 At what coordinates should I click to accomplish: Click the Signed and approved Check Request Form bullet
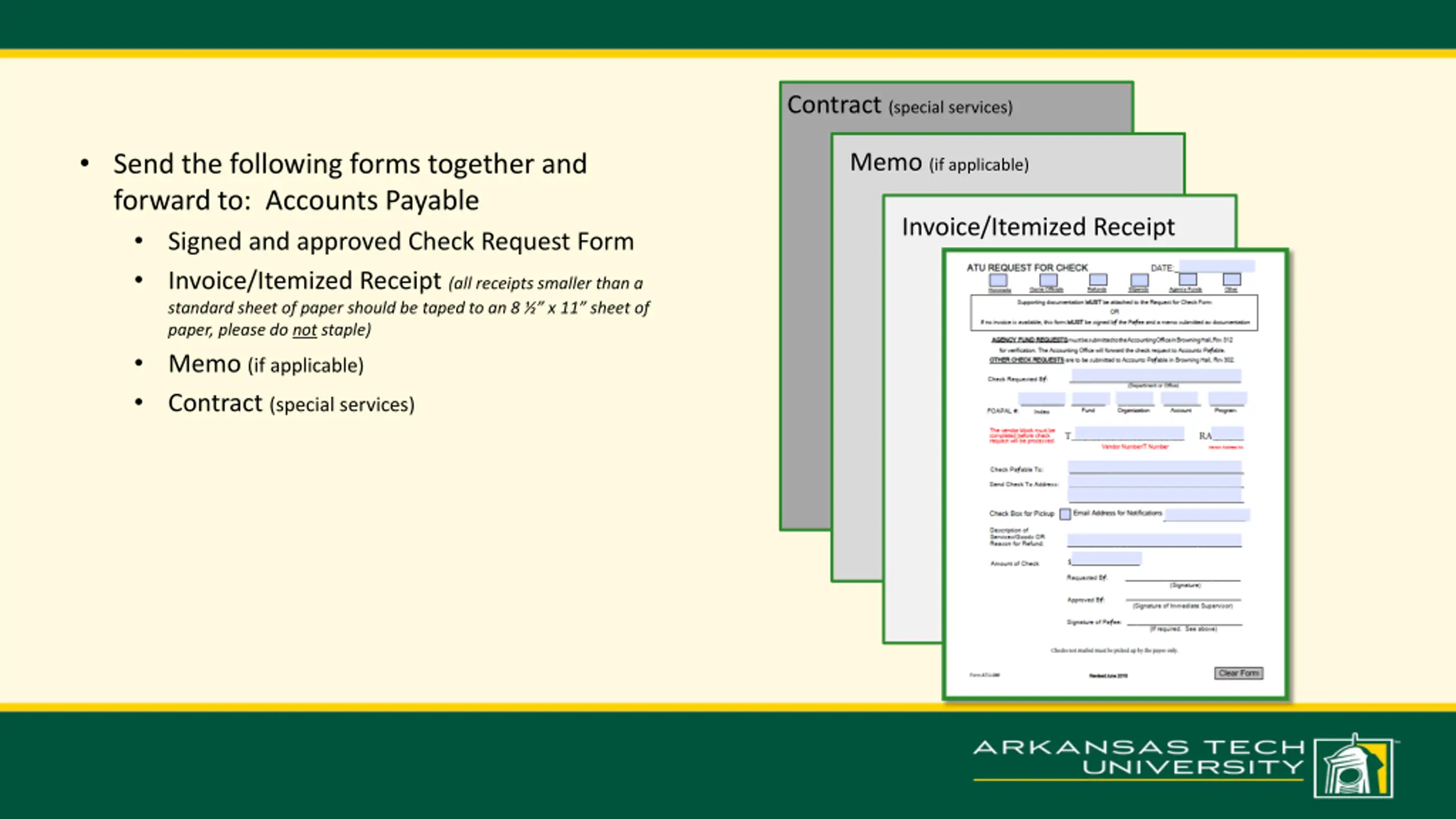click(400, 241)
